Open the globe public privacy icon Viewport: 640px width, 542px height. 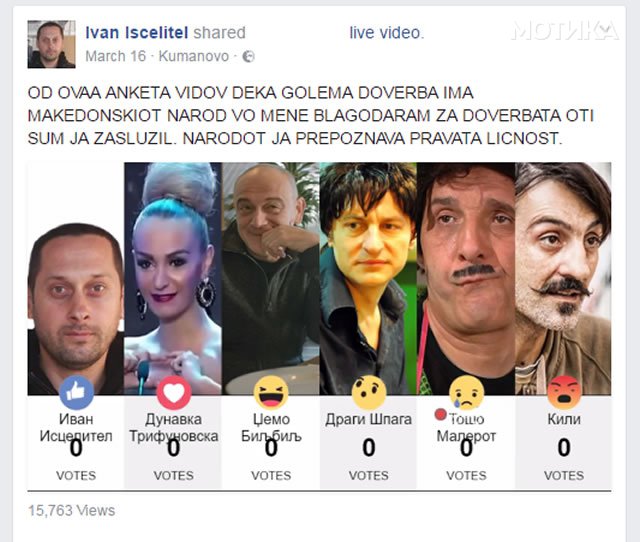(x=249, y=56)
